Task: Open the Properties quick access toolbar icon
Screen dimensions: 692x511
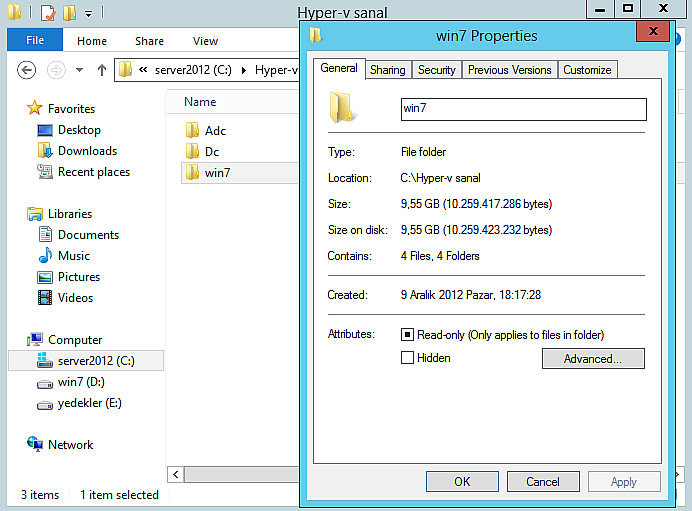Action: click(x=48, y=12)
